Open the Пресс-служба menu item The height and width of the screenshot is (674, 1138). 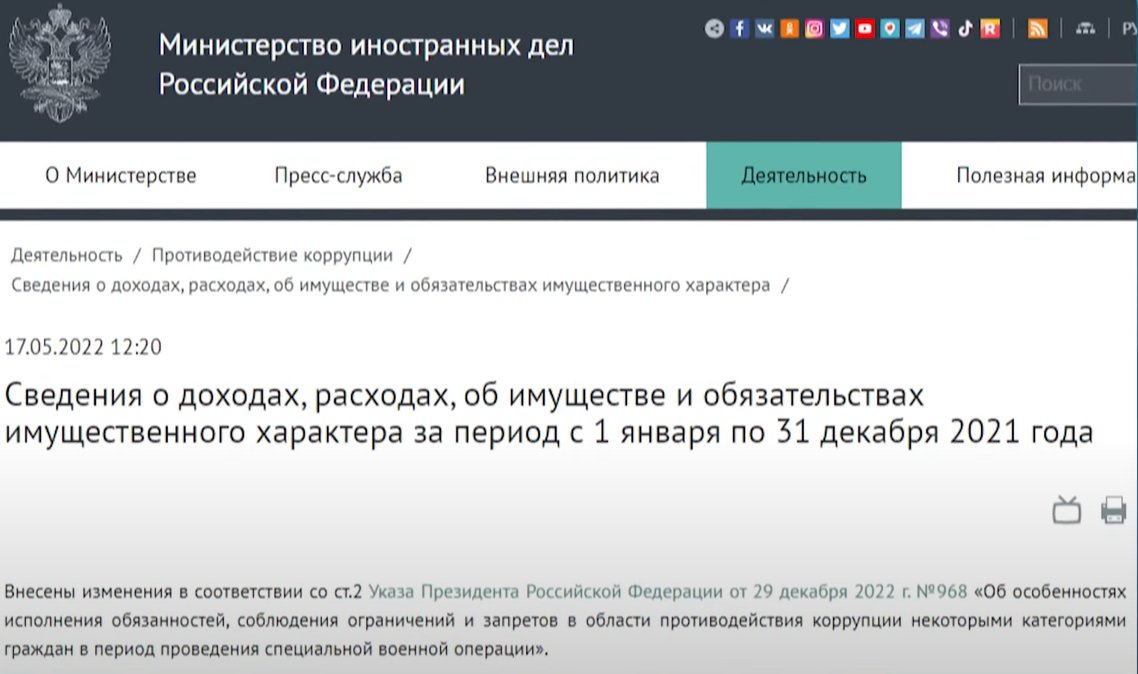click(337, 174)
